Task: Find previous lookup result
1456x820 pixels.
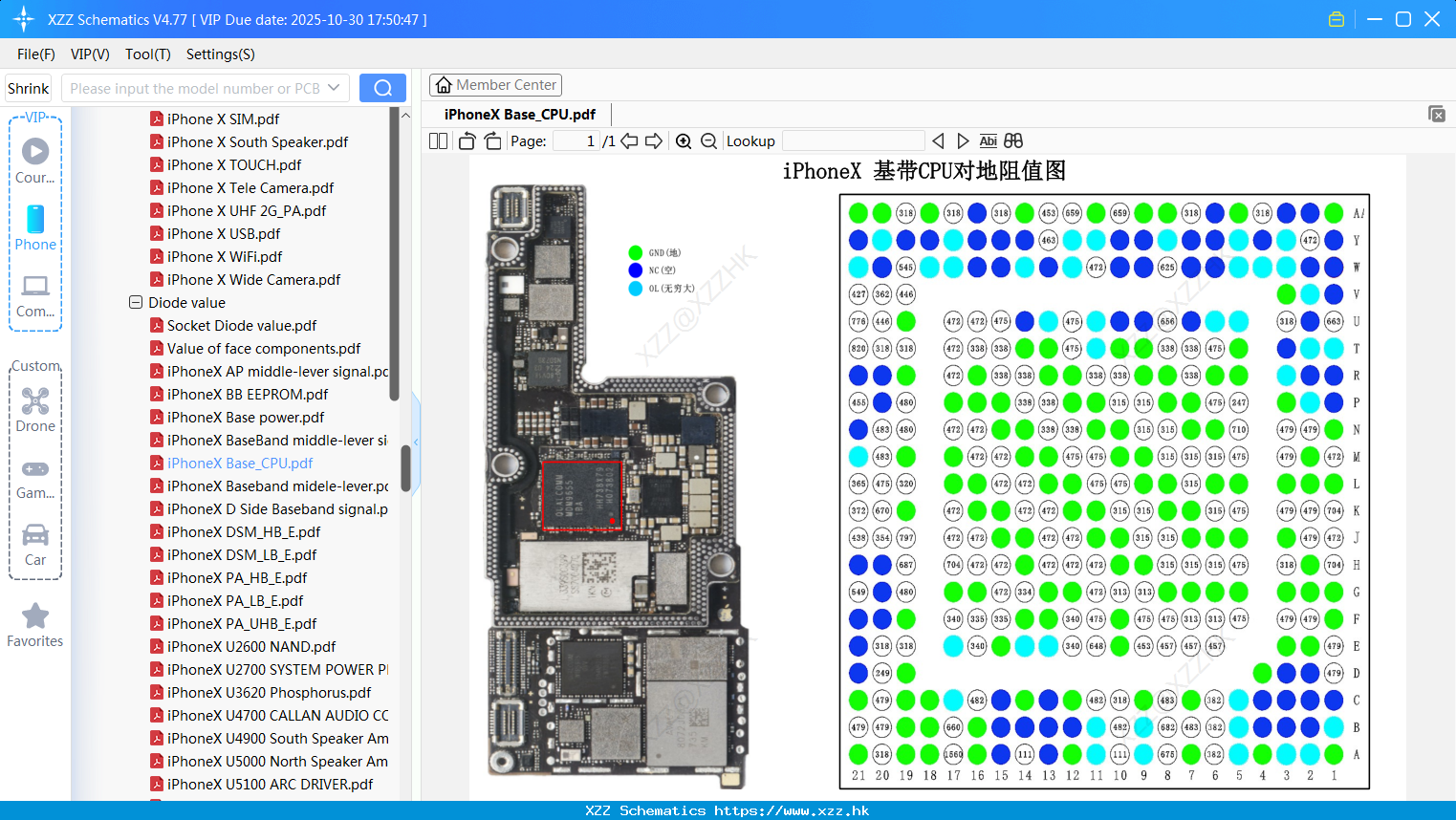Action: tap(938, 140)
